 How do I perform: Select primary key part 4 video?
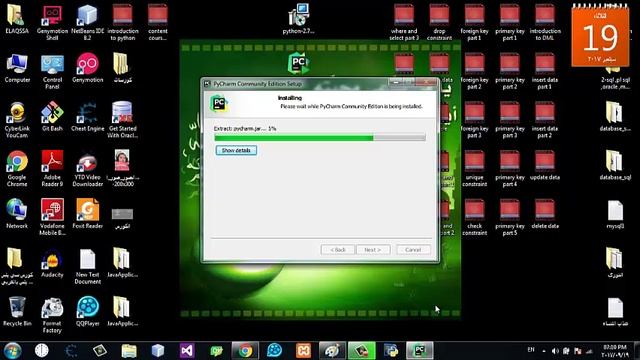click(509, 169)
